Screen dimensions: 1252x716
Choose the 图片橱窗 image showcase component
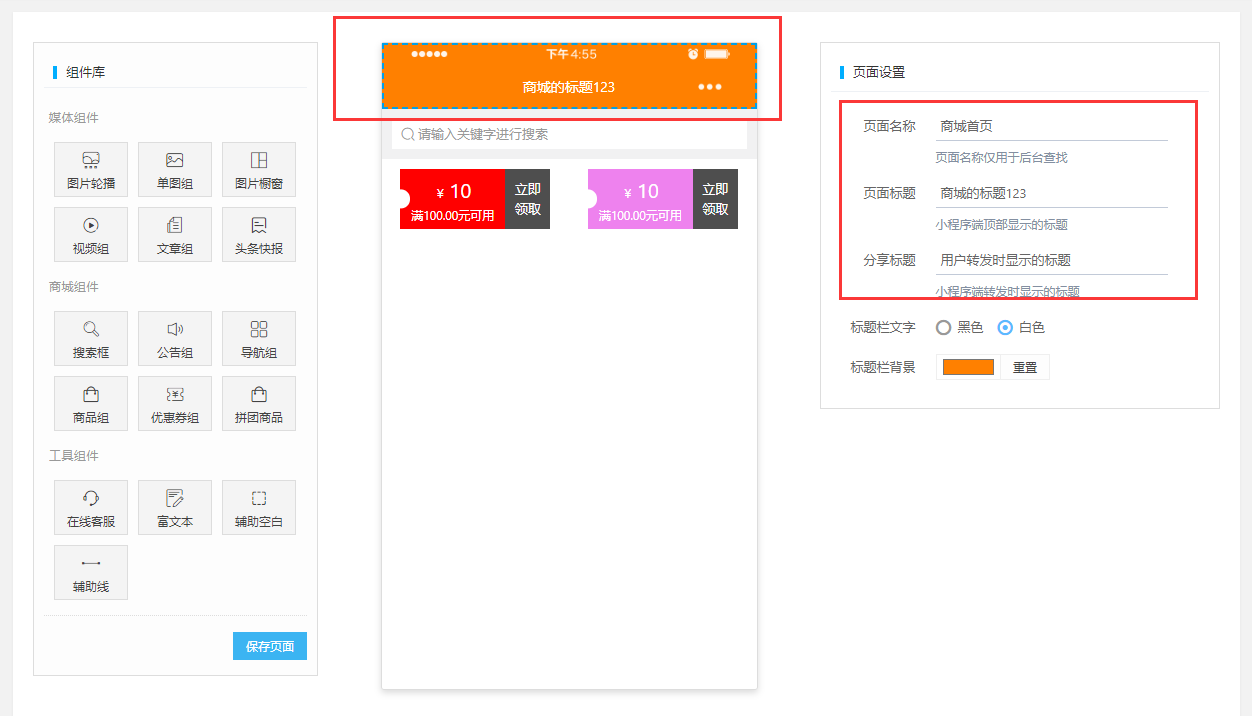(259, 169)
